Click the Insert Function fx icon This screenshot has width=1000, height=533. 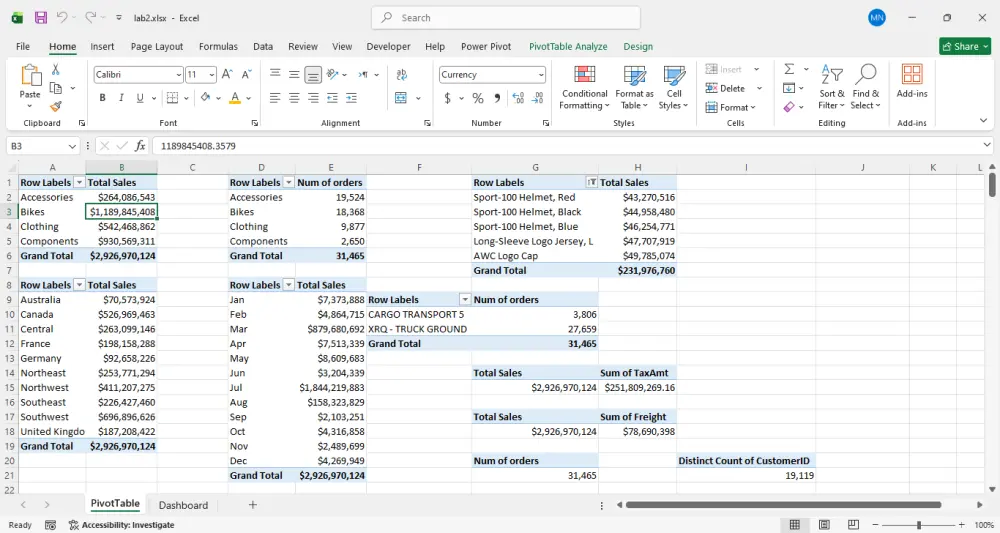[x=140, y=146]
